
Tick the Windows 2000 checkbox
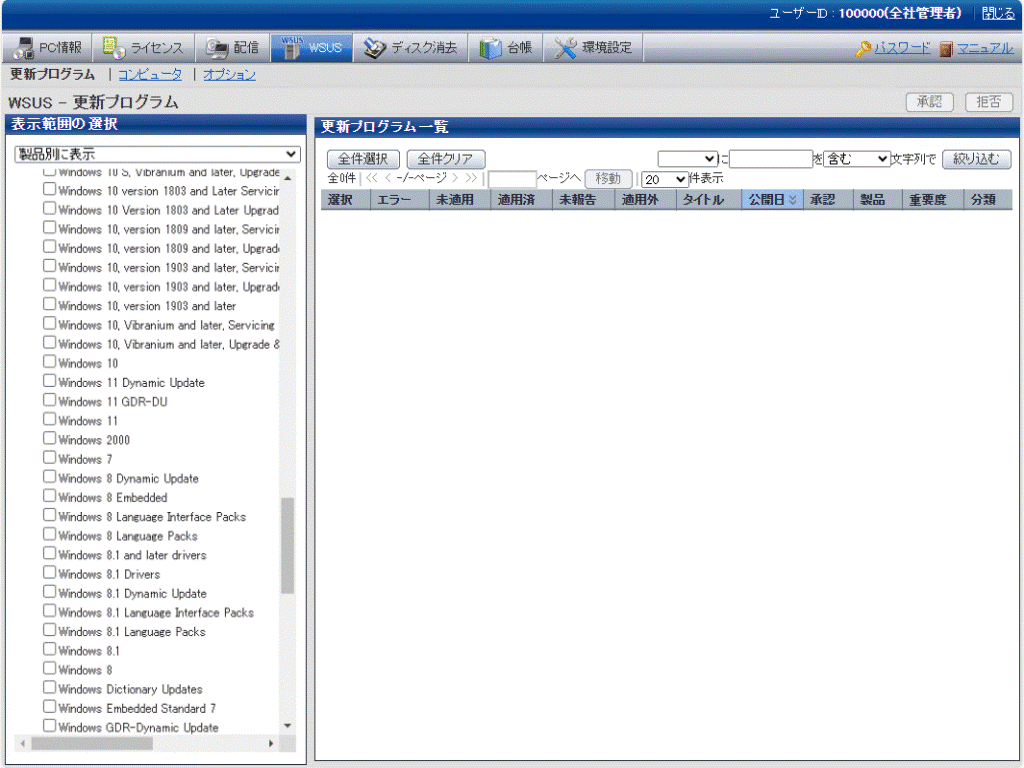click(50, 438)
